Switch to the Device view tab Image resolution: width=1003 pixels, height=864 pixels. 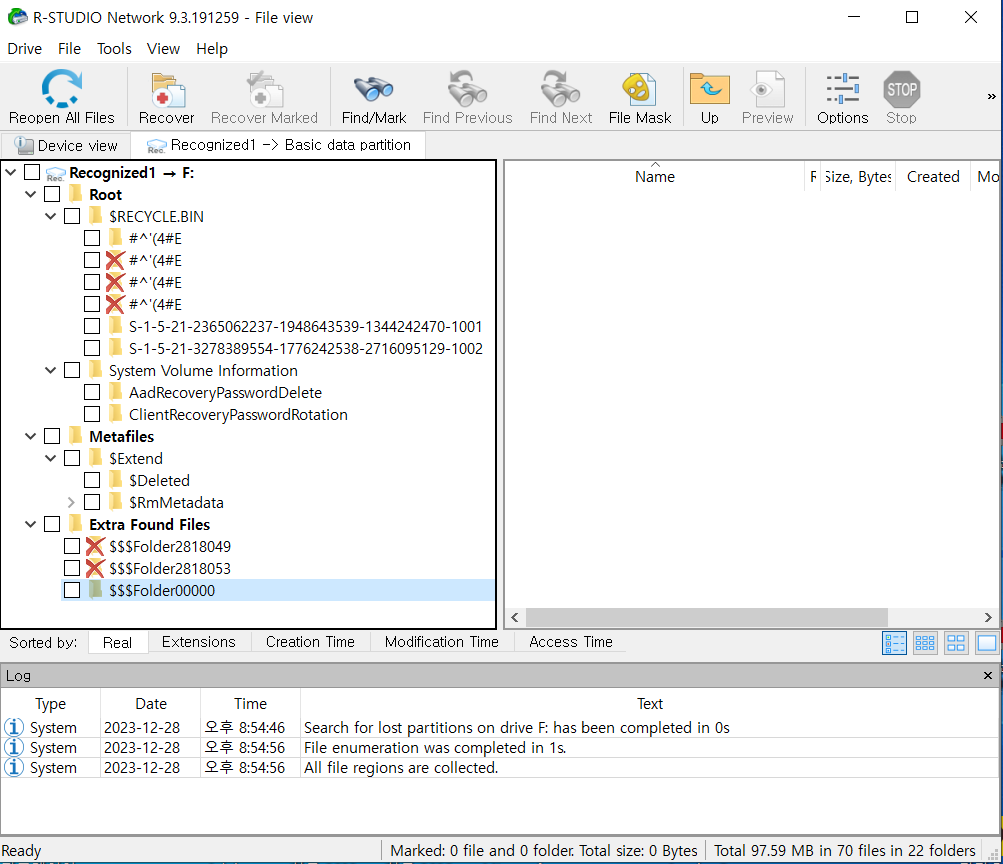pyautogui.click(x=66, y=145)
